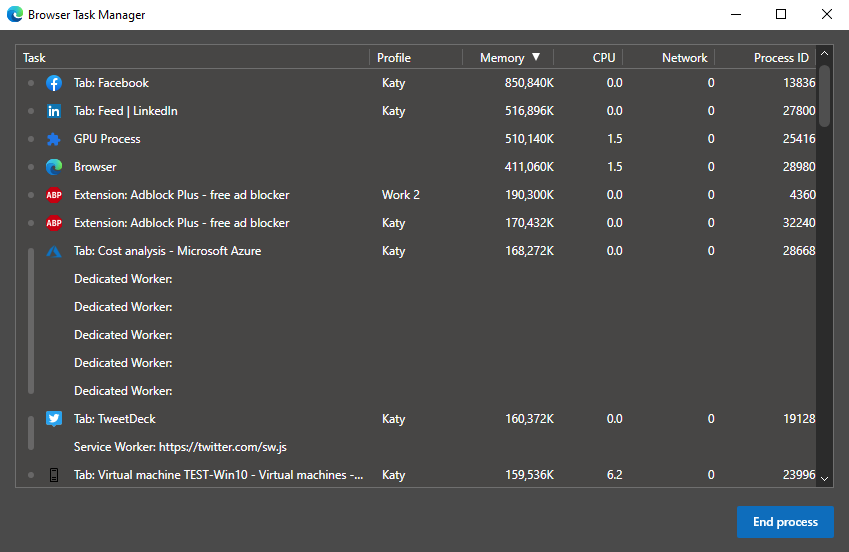Click the Edge Browser process icon
The width and height of the screenshot is (849, 552).
pyautogui.click(x=54, y=167)
